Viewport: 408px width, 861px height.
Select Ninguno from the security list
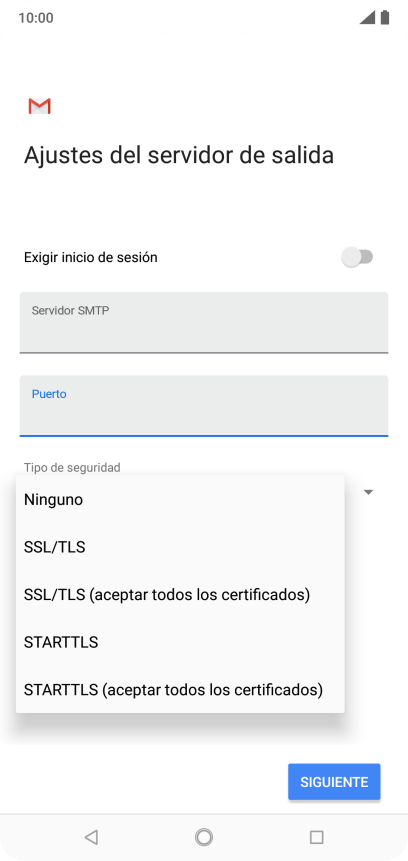pos(180,500)
